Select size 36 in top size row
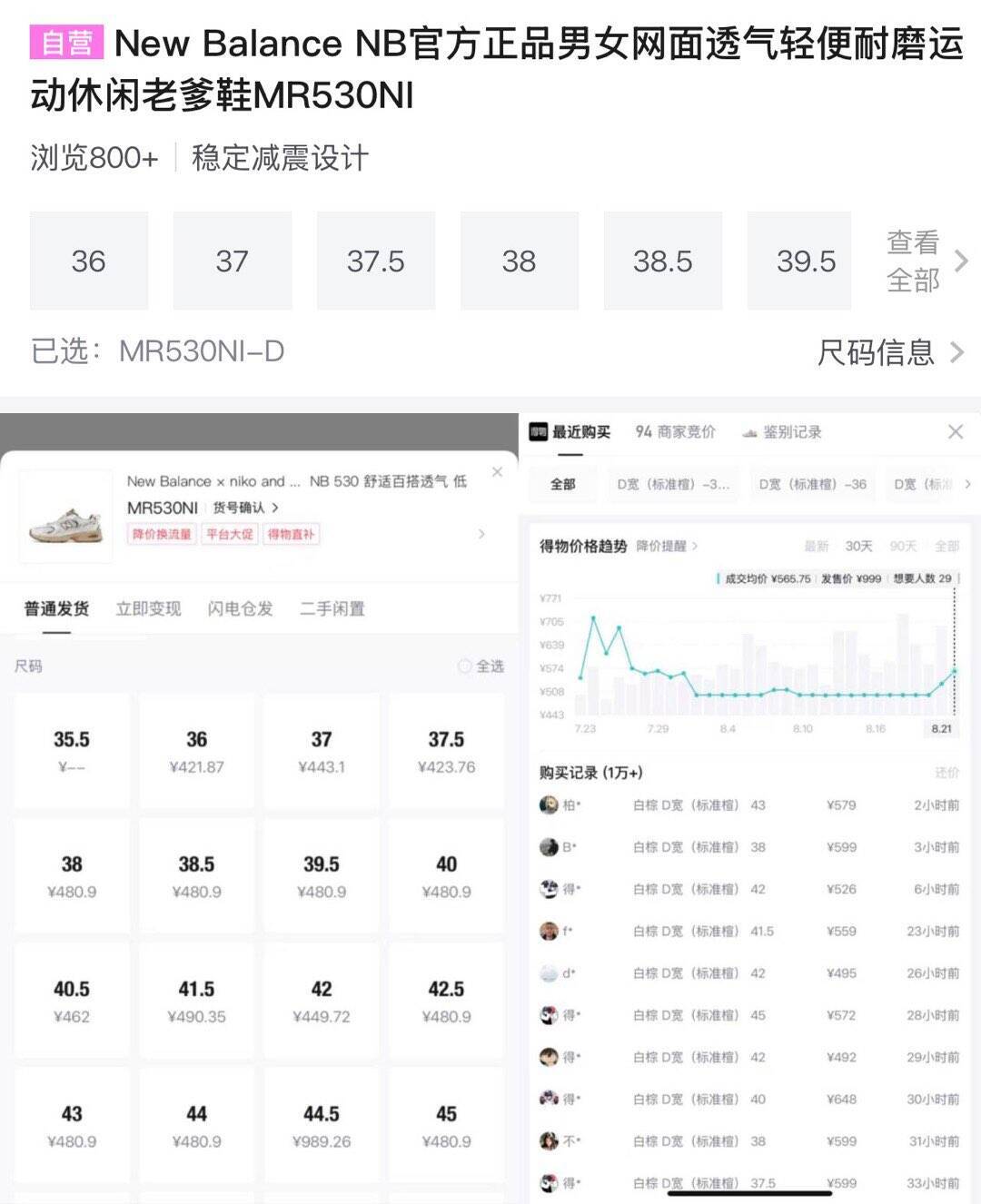 point(89,262)
